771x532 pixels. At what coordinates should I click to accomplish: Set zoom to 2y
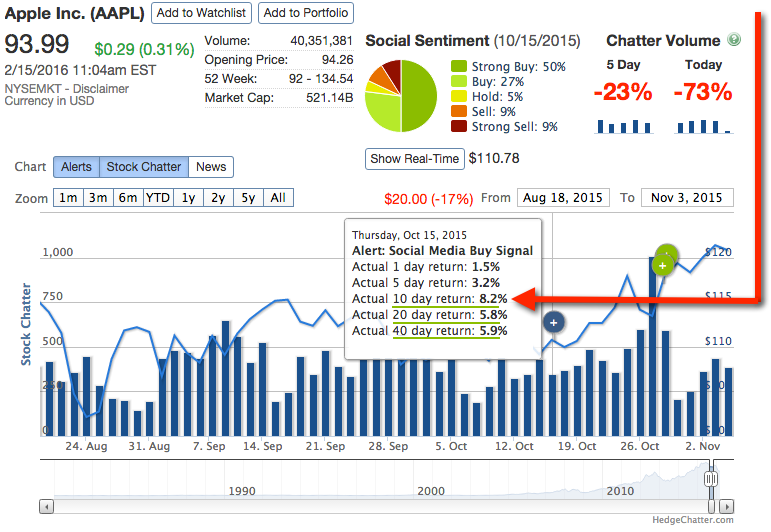[218, 198]
